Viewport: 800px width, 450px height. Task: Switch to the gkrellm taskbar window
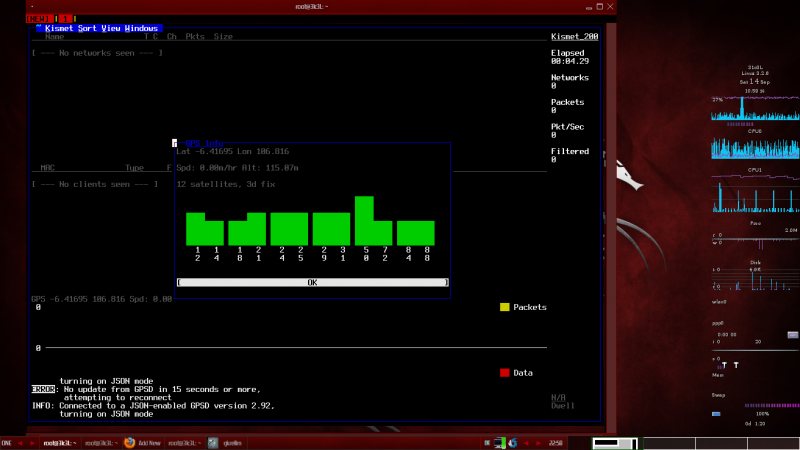(227, 442)
